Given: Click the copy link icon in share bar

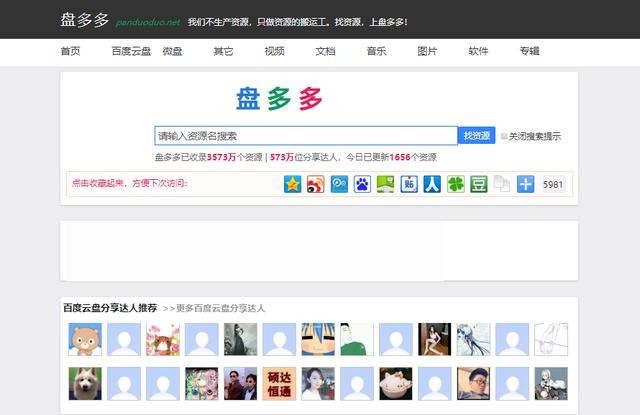Looking at the screenshot, I should pos(502,184).
